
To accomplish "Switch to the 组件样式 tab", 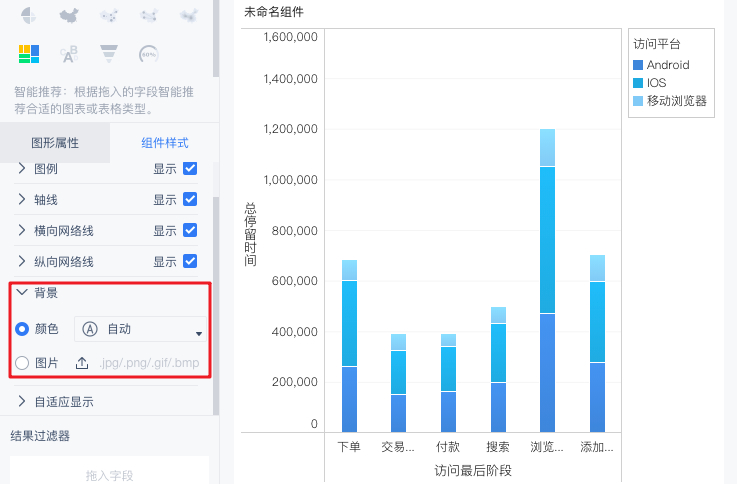I will tap(165, 143).
